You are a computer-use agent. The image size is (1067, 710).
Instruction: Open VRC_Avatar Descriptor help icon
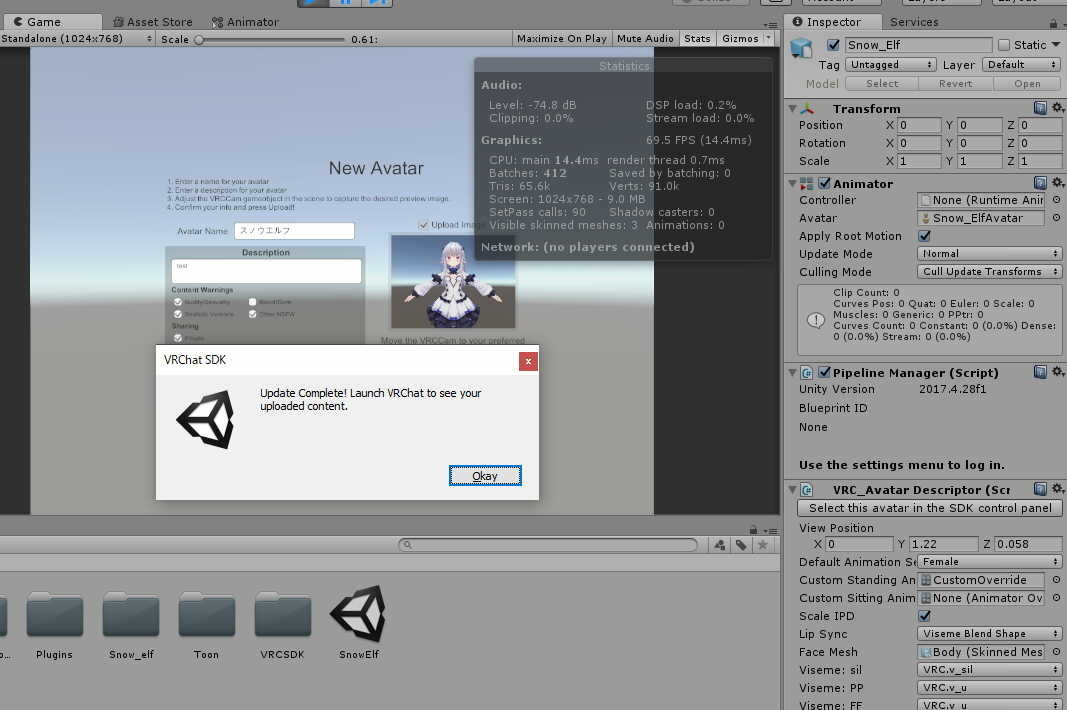tap(1040, 489)
